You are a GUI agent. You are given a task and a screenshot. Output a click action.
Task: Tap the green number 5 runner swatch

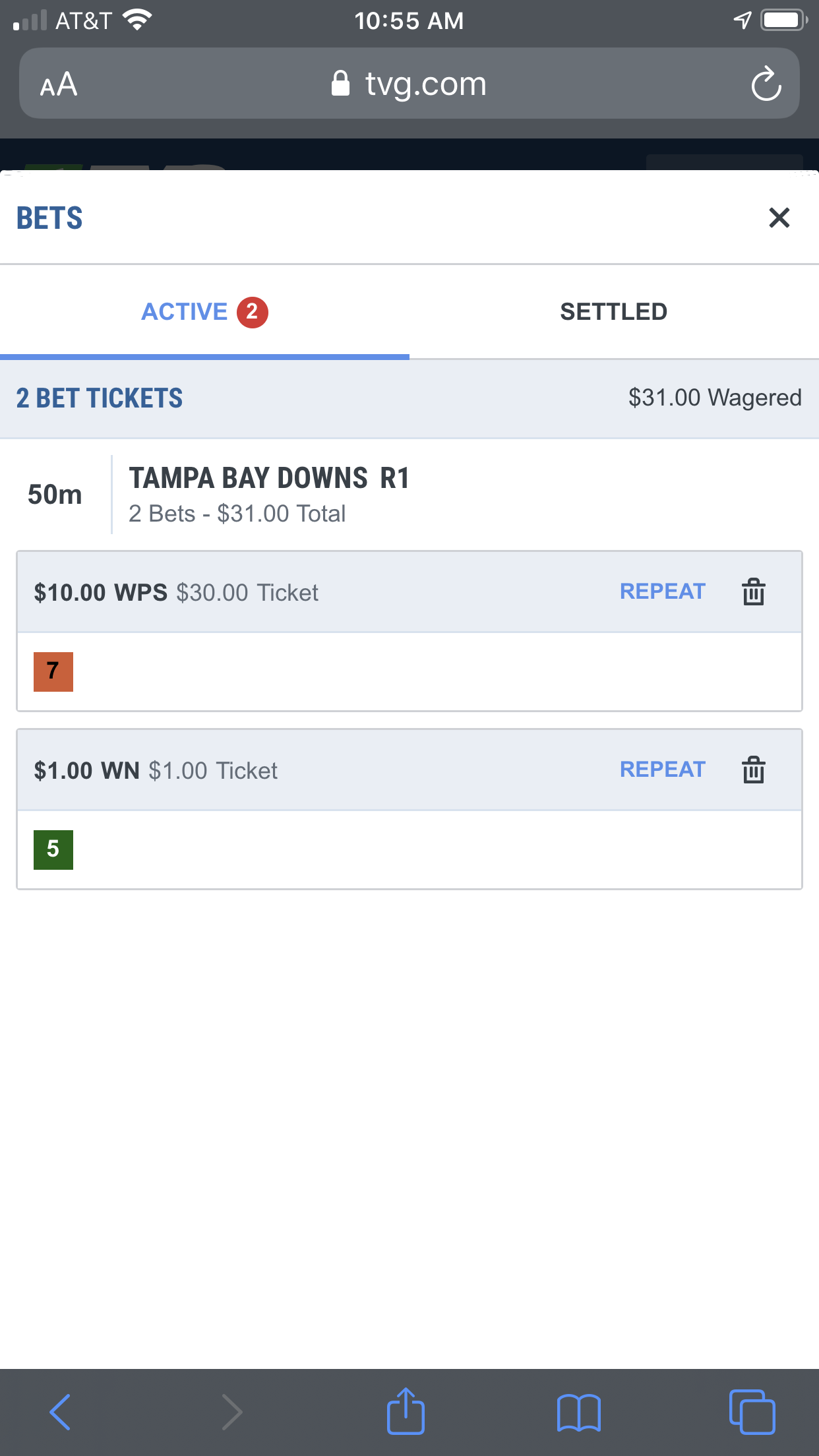pos(53,850)
